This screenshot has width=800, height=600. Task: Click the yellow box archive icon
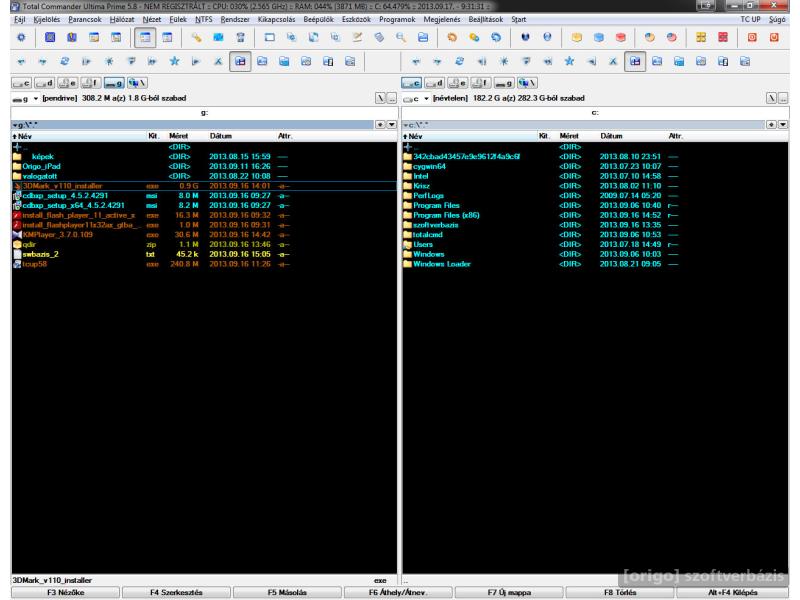[577, 37]
